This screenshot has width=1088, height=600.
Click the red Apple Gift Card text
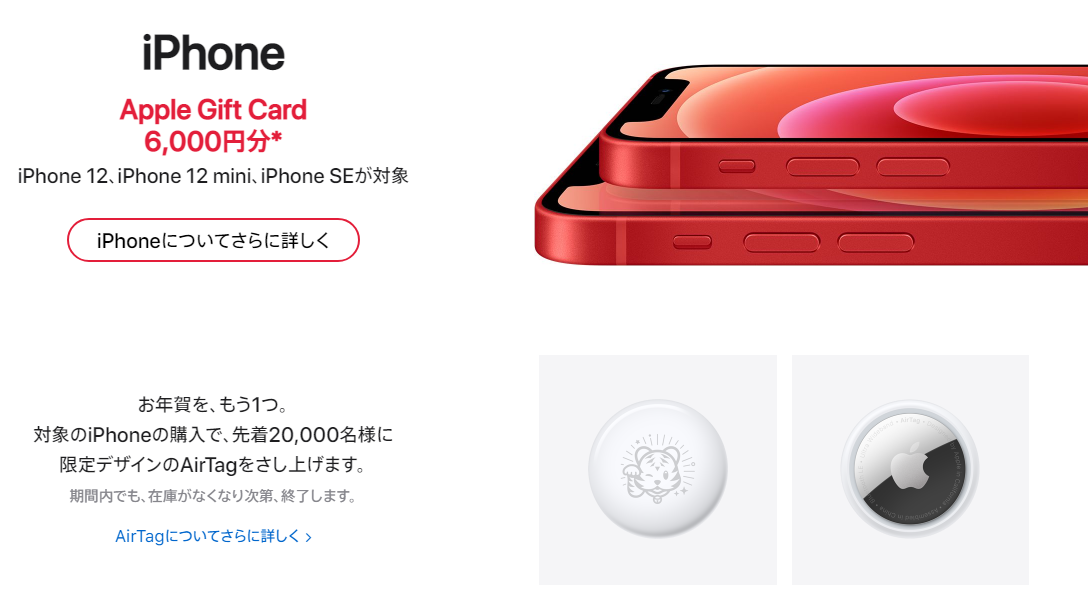click(213, 110)
